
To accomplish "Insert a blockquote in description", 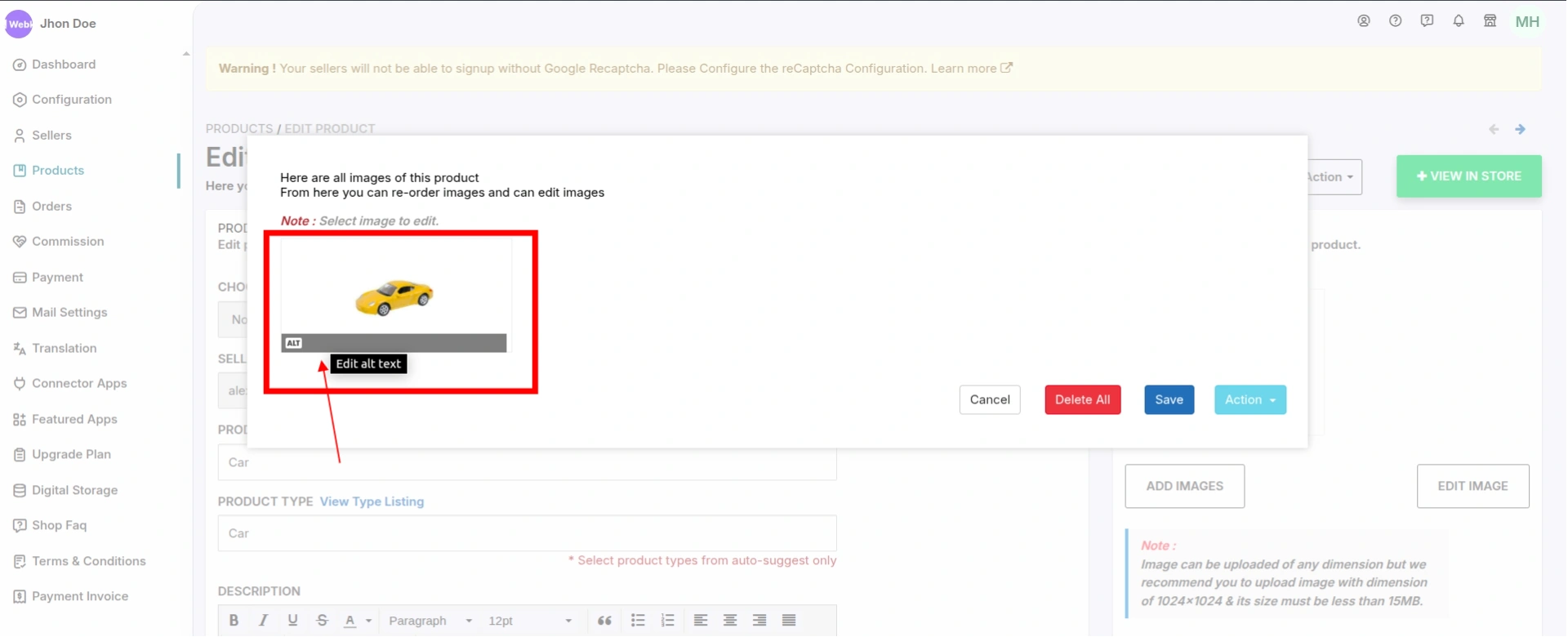I will pyautogui.click(x=604, y=621).
